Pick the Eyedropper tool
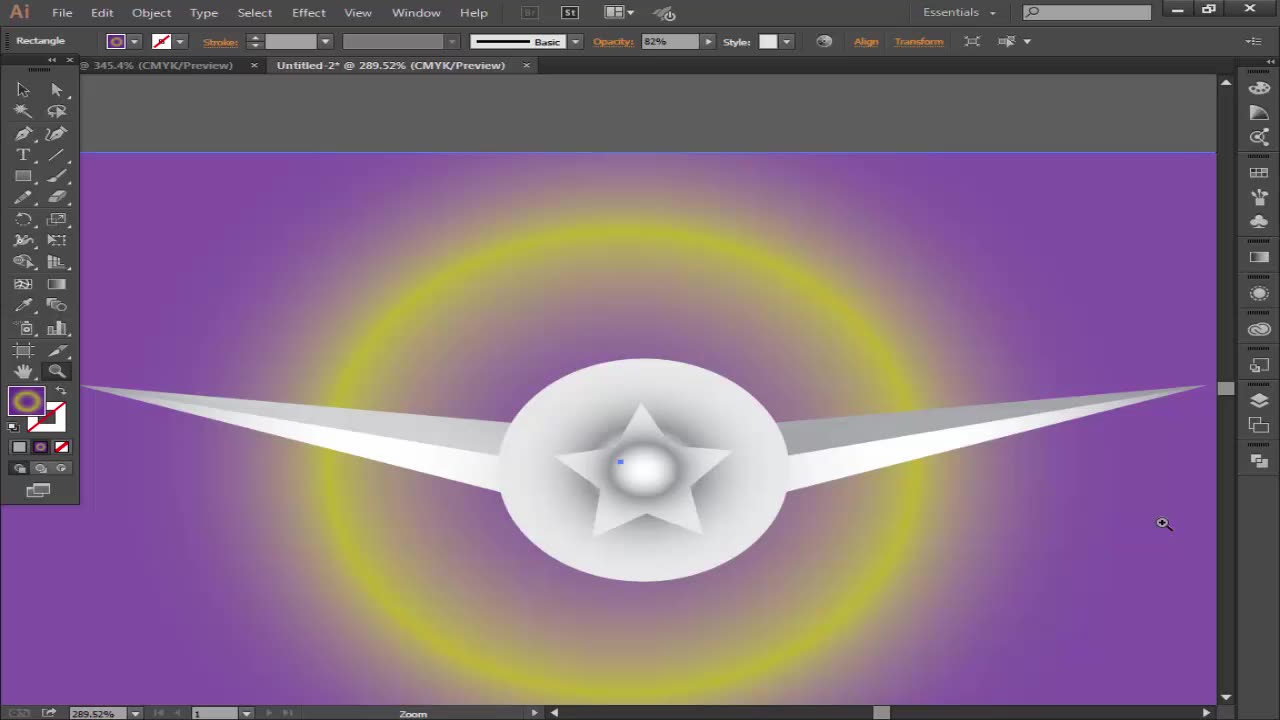 (x=23, y=306)
